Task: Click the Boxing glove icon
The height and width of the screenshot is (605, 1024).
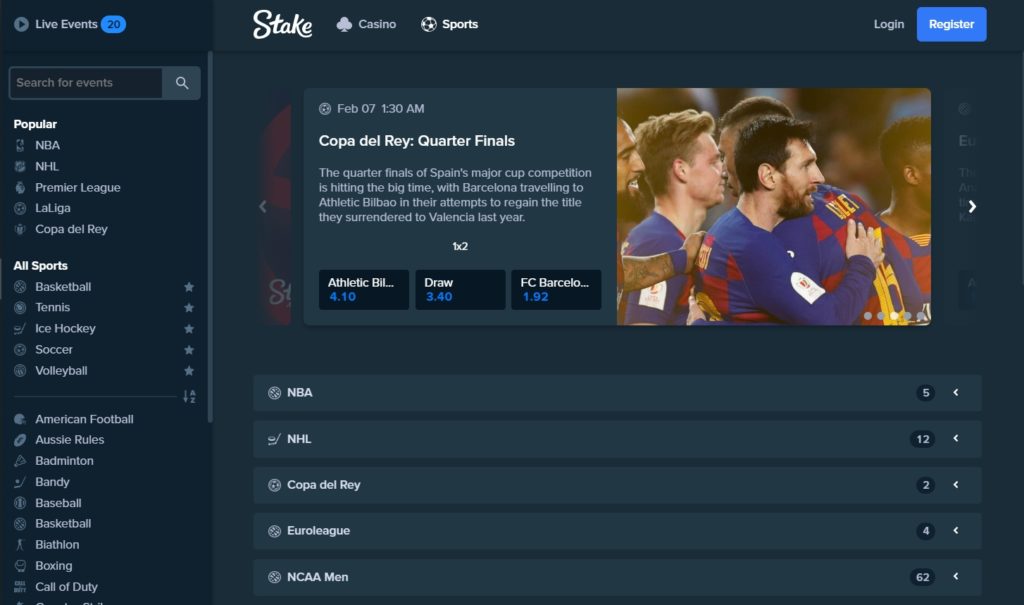Action: (20, 566)
